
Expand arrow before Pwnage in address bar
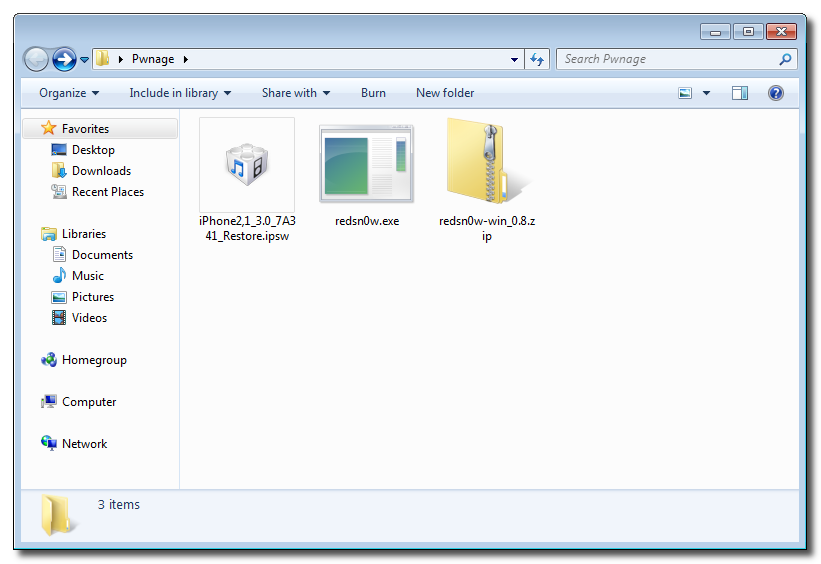point(120,59)
